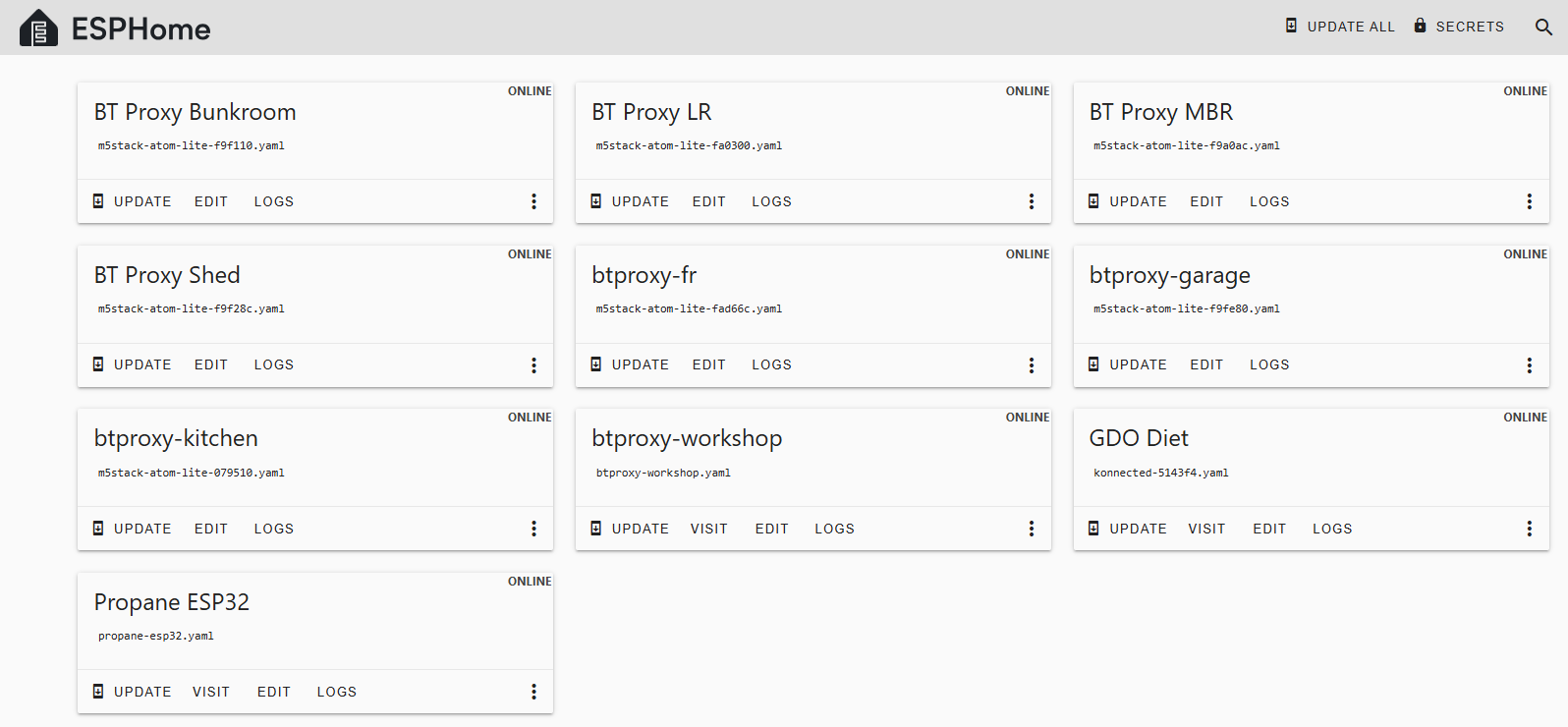Open the Propane ESP32 more options menu
The image size is (1568, 727).
coord(533,692)
